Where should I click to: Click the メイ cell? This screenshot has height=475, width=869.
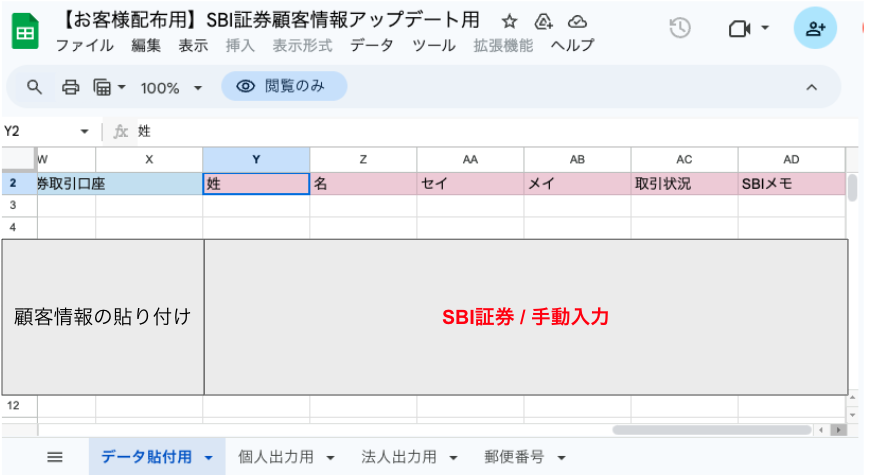pos(577,183)
